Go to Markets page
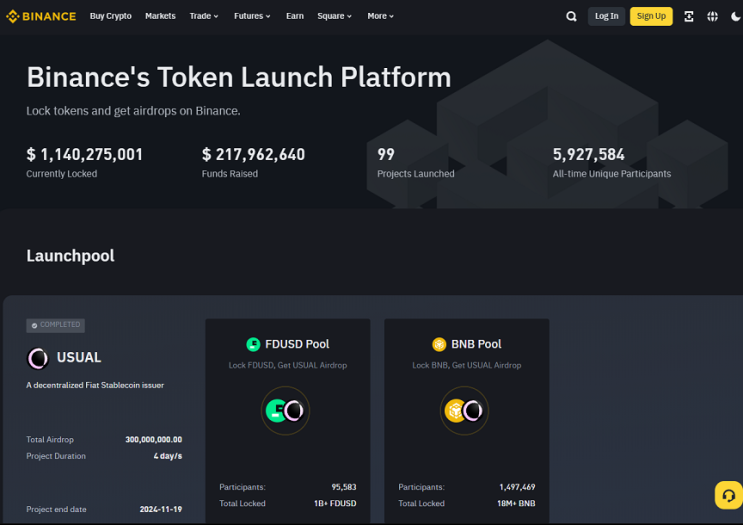 click(160, 16)
